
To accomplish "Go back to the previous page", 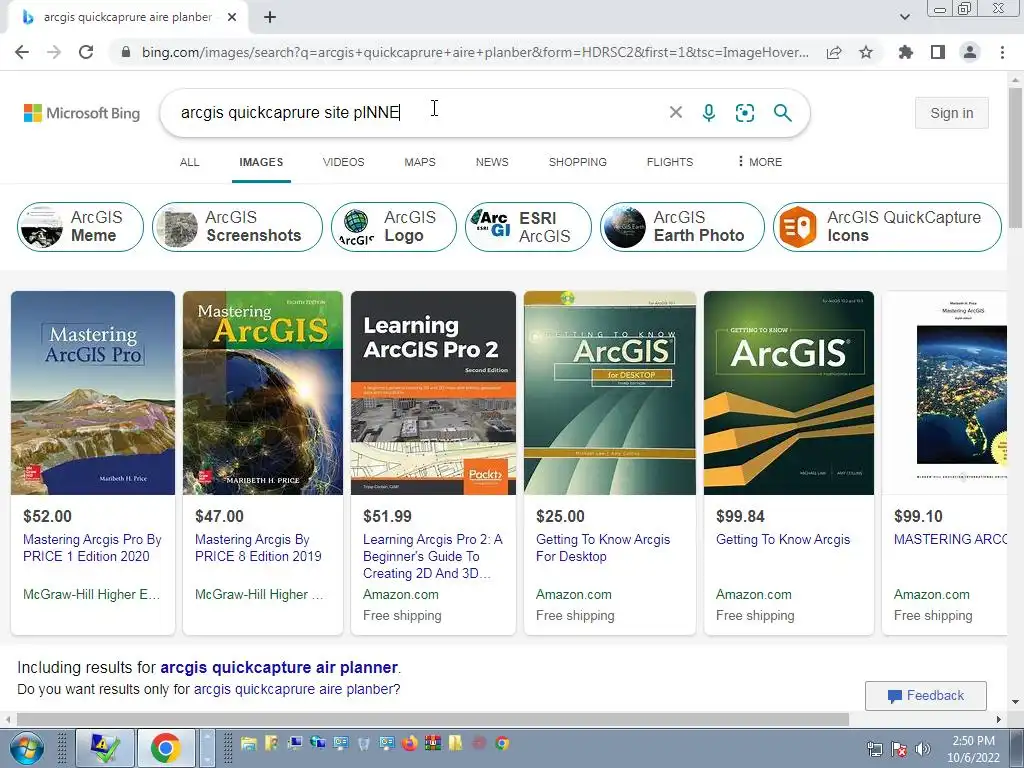I will [x=22, y=52].
